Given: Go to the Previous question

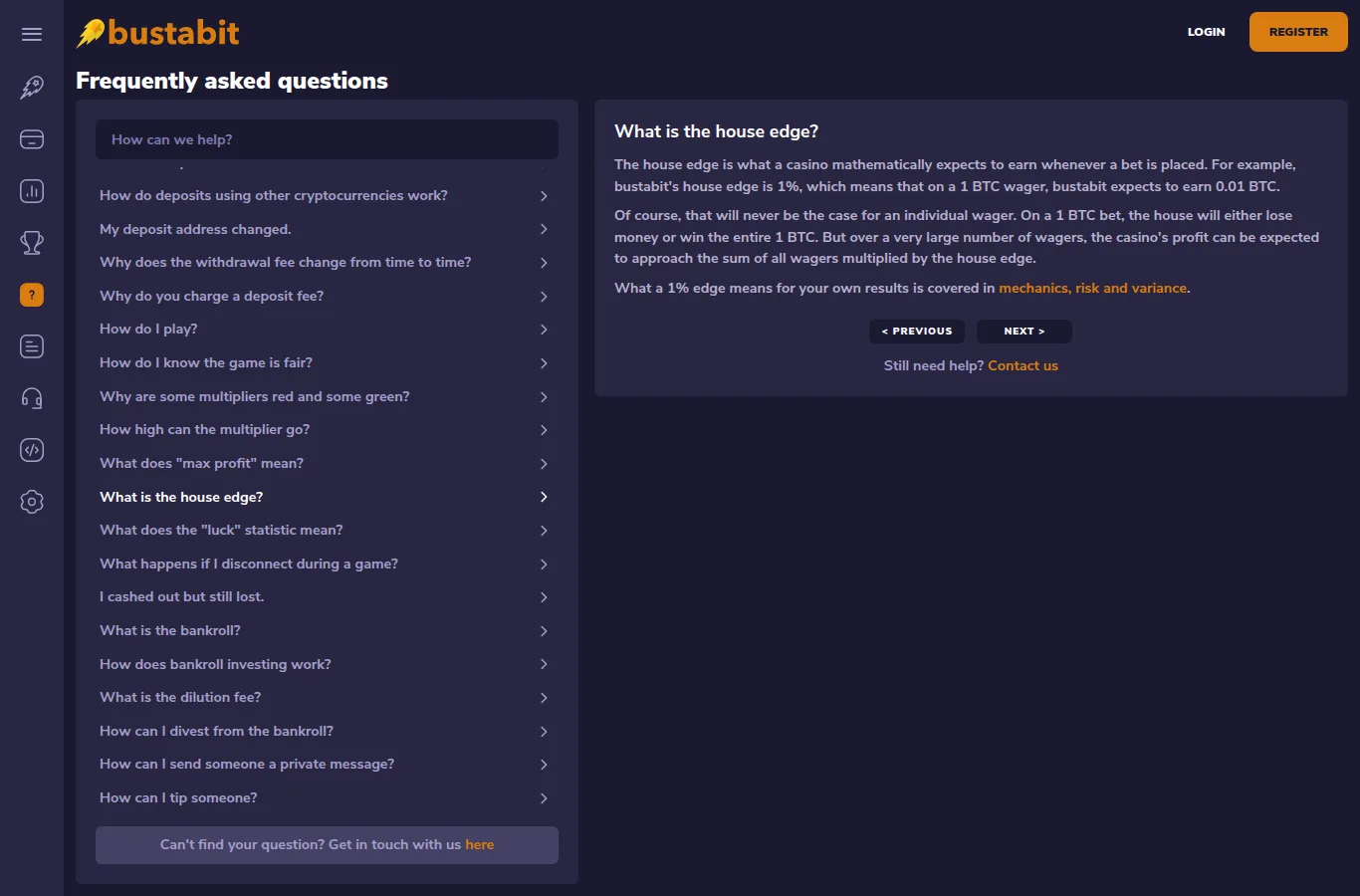Looking at the screenshot, I should click(x=917, y=332).
